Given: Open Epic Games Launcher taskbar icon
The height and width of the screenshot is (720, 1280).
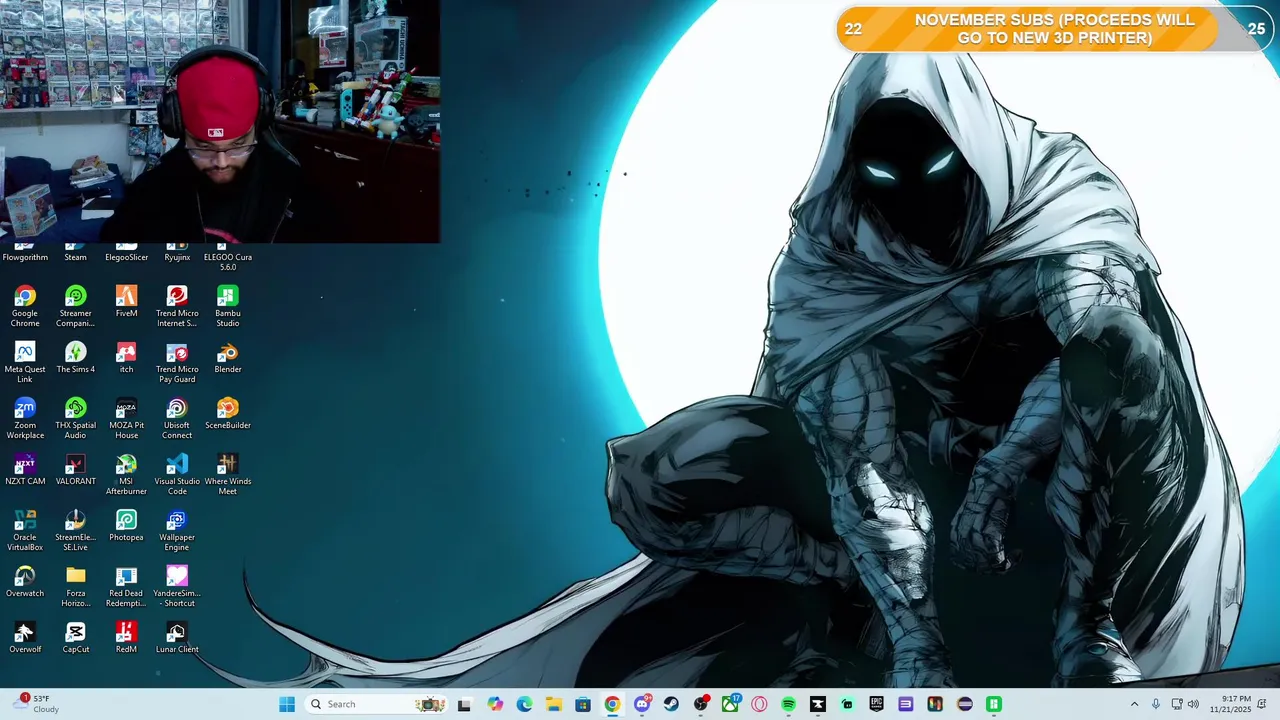Looking at the screenshot, I should (876, 704).
